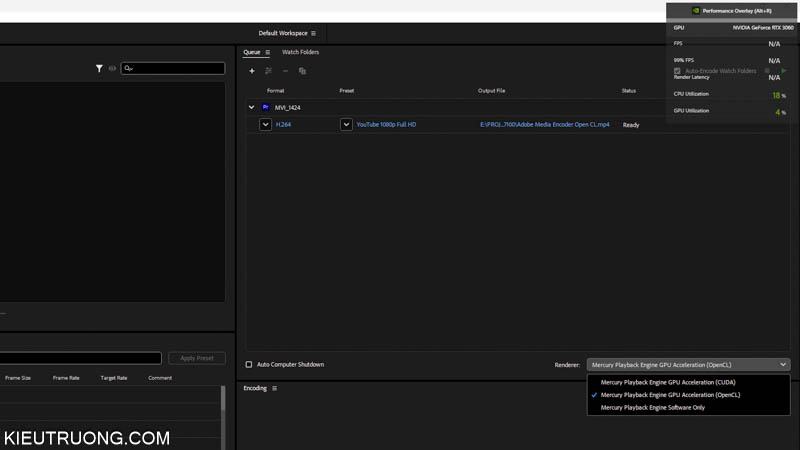Click the Add Output settings icon

[x=268, y=71]
